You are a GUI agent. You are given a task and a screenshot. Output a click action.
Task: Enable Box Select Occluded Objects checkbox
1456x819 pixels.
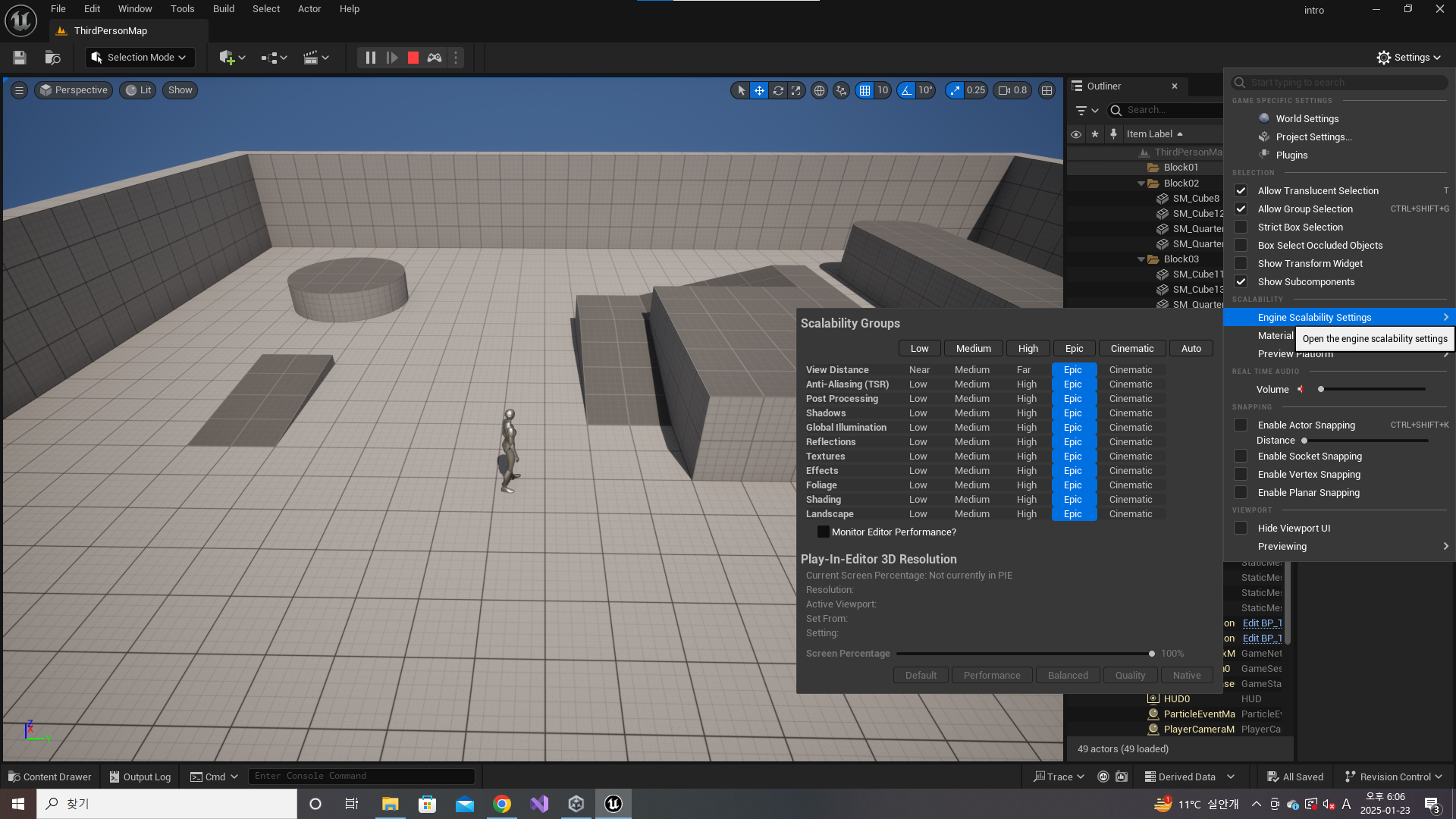[x=1241, y=245]
